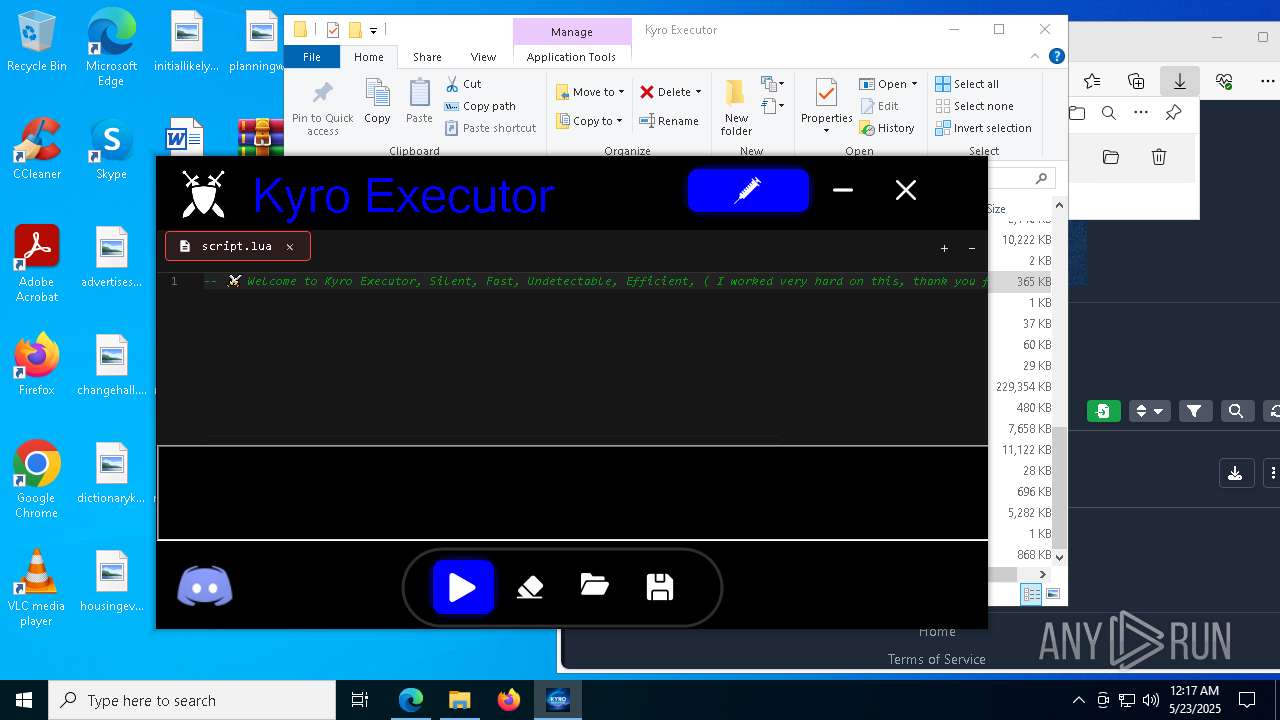Follow the Terms of Service link
The height and width of the screenshot is (720, 1280).
click(x=936, y=659)
